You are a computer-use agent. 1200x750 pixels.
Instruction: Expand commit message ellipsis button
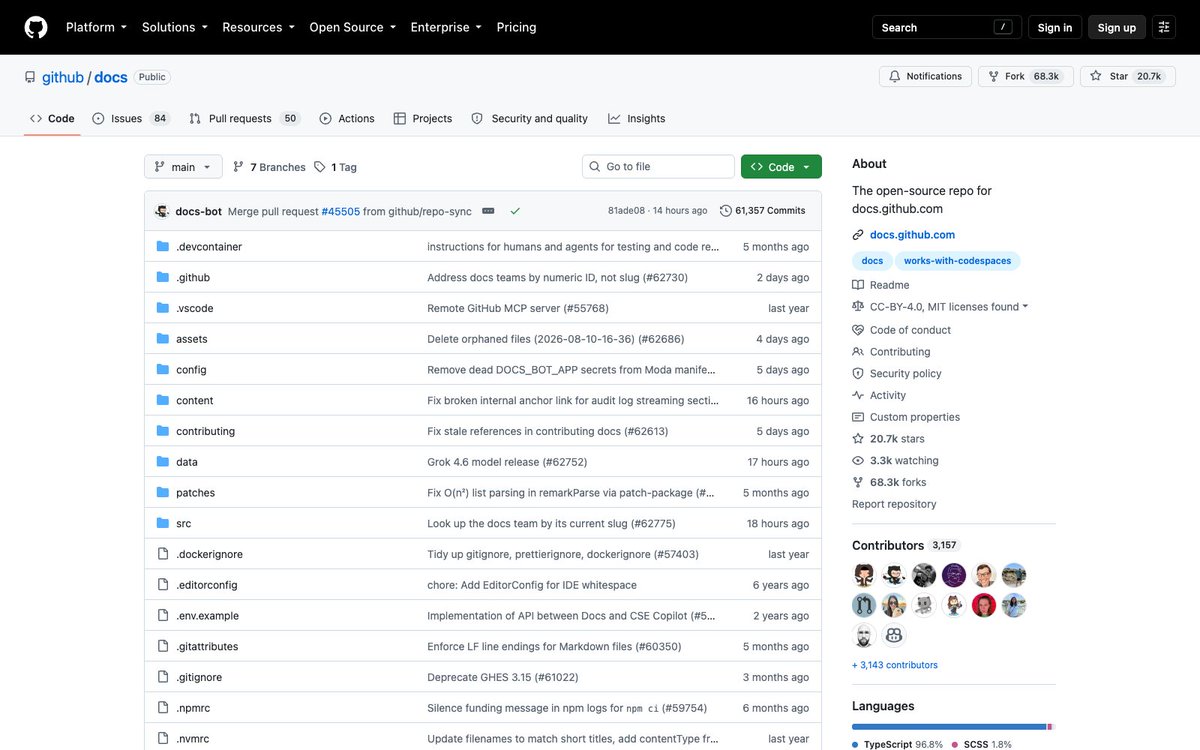pyautogui.click(x=488, y=211)
